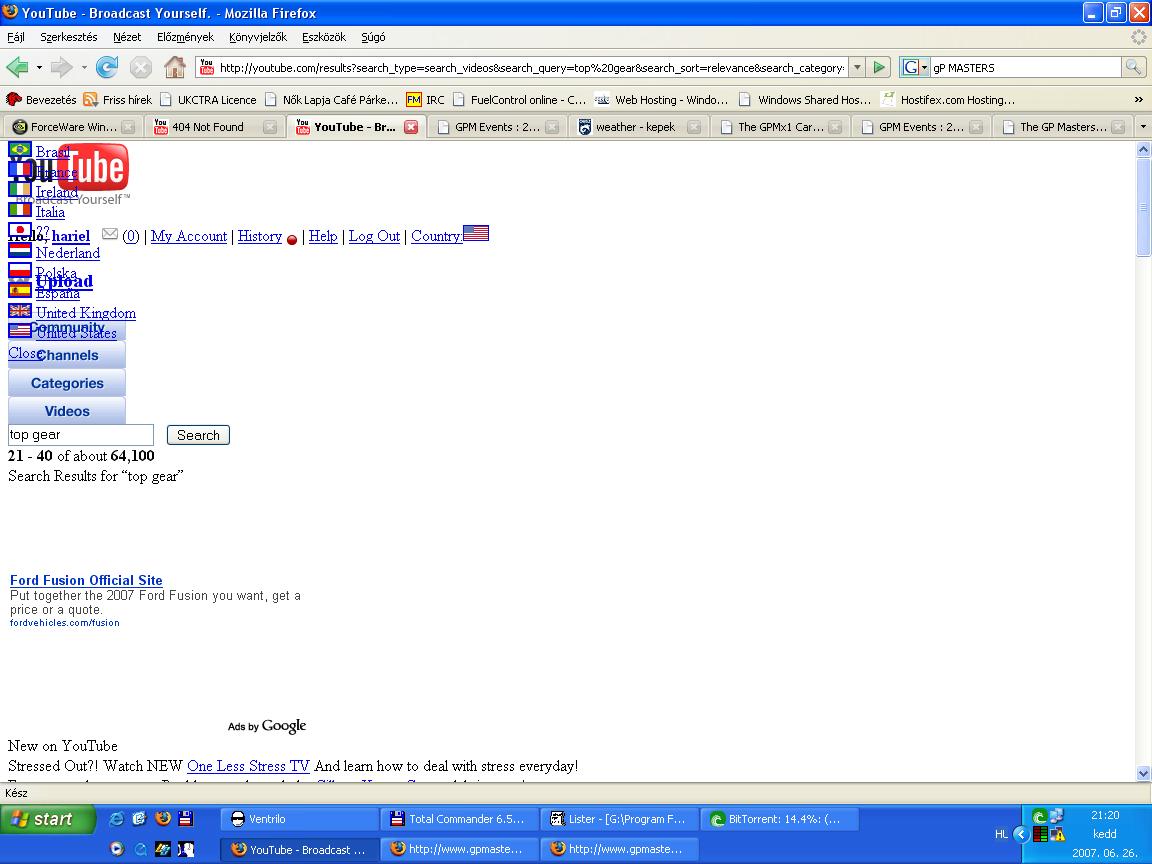
Task: Go to the home page icon
Action: click(x=175, y=68)
